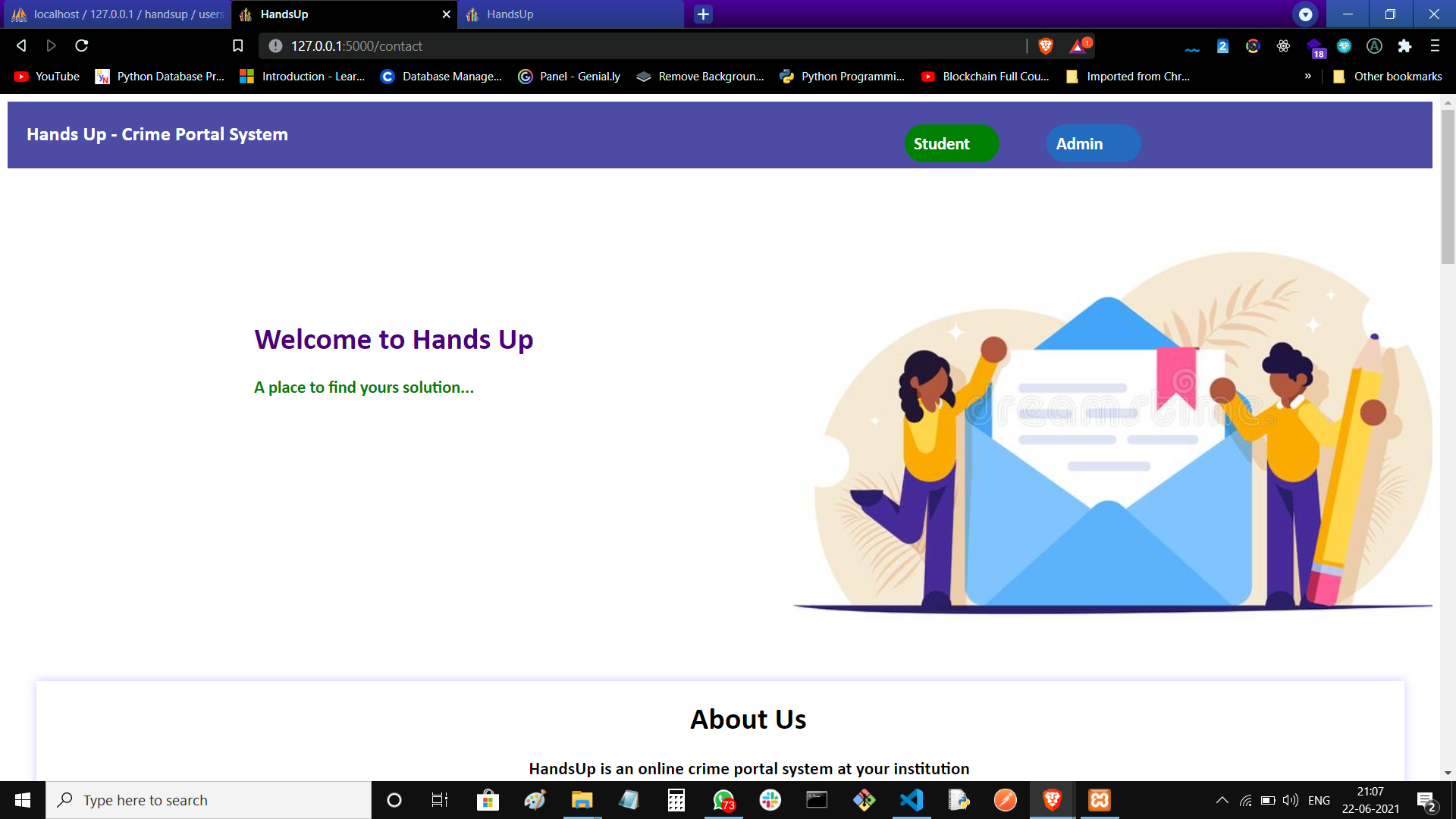Open the Brave Rewards triangle icon
The image size is (1456, 819).
click(x=1079, y=46)
